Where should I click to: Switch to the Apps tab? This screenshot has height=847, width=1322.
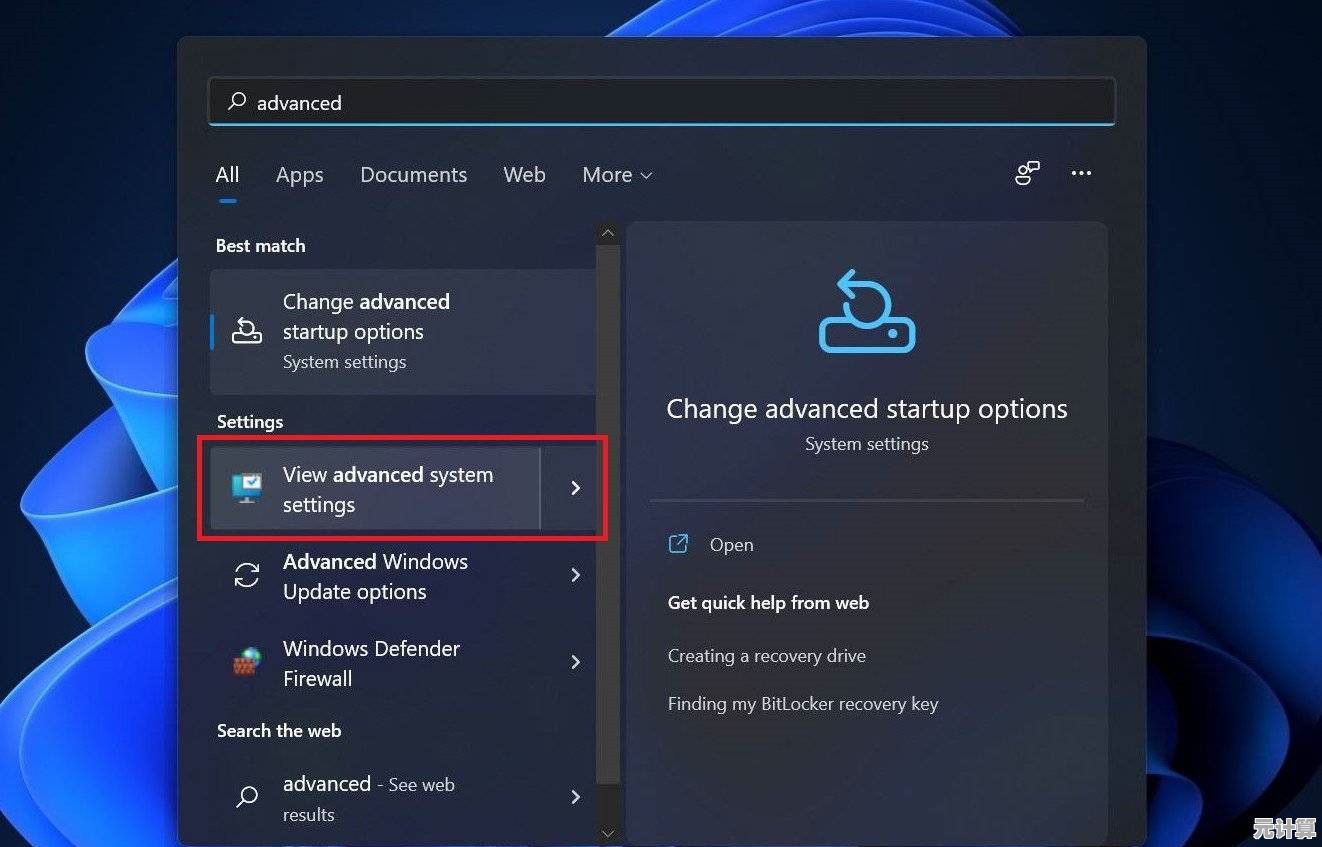299,175
